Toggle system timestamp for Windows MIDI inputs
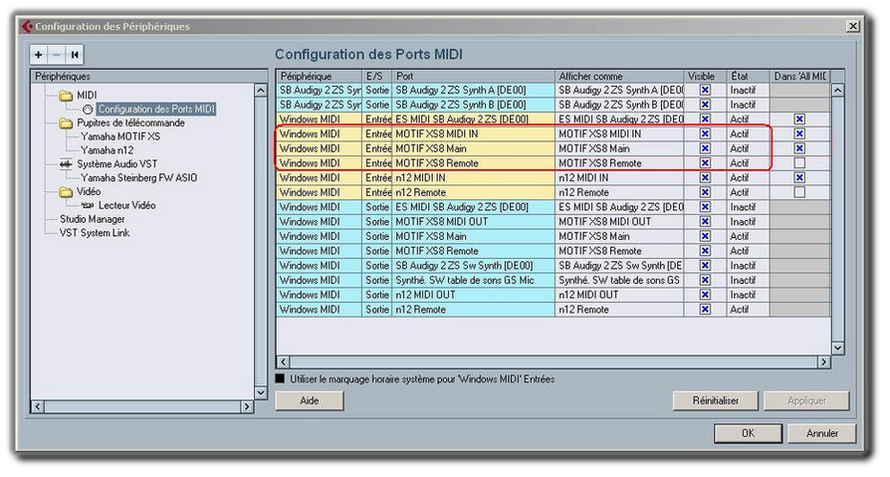 tap(281, 379)
